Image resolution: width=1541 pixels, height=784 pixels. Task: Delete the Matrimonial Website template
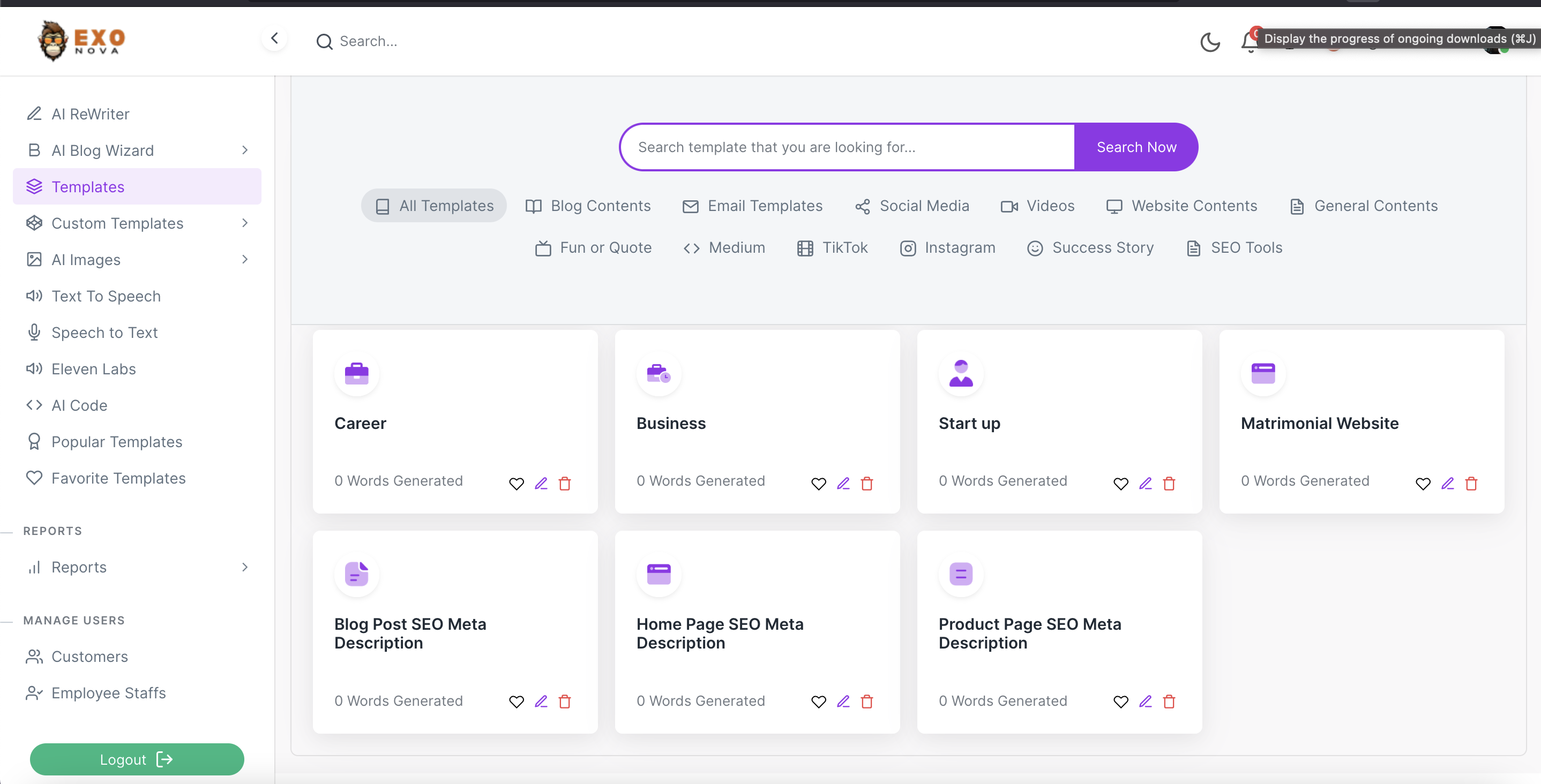click(x=1471, y=483)
